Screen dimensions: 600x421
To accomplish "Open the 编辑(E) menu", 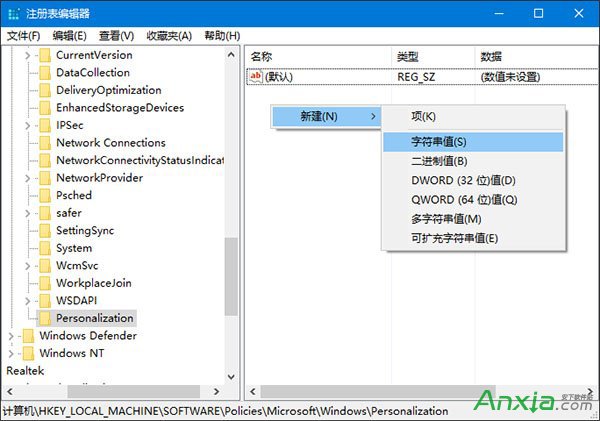I will pyautogui.click(x=70, y=36).
